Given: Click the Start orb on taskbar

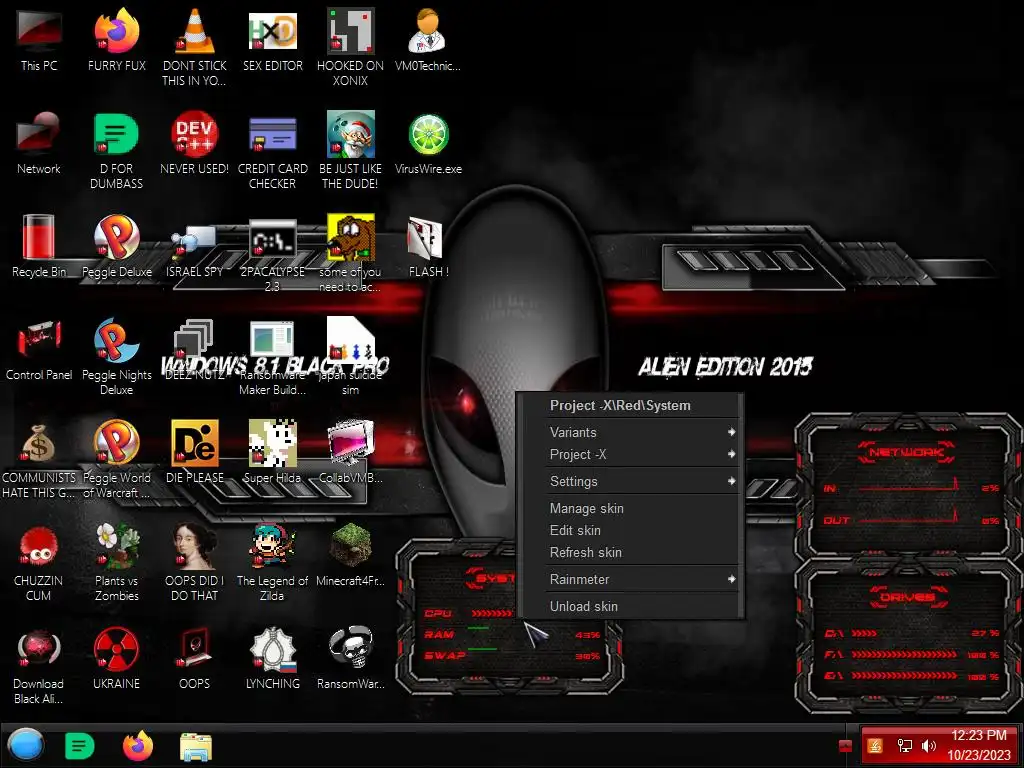Looking at the screenshot, I should point(25,745).
